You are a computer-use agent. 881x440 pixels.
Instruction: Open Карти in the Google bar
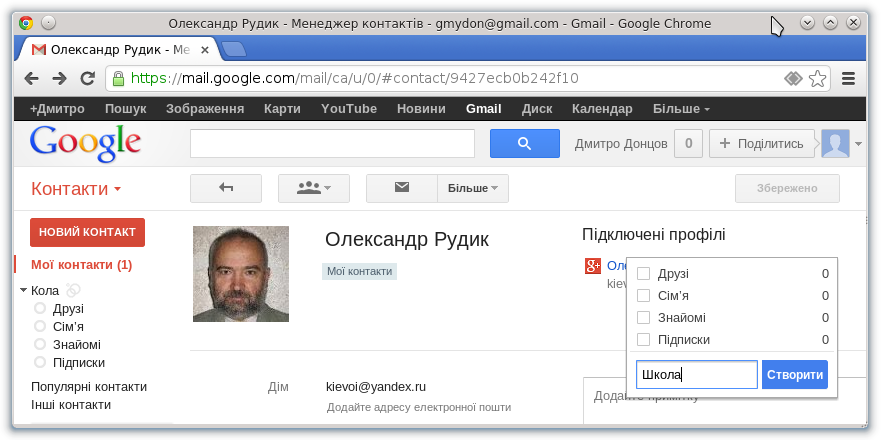click(282, 108)
